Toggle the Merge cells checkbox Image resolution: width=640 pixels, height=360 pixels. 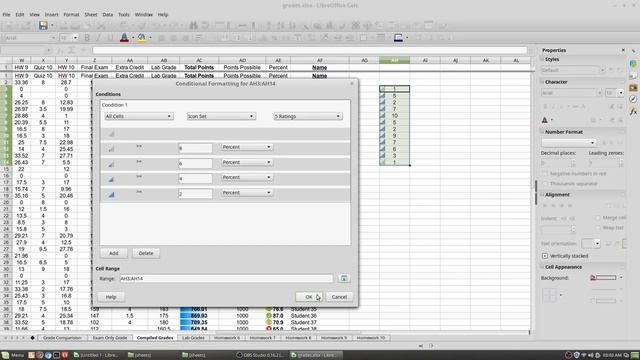[598, 218]
